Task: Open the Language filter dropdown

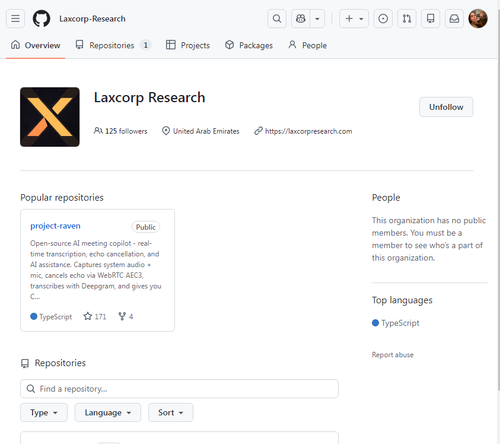Action: pyautogui.click(x=108, y=413)
